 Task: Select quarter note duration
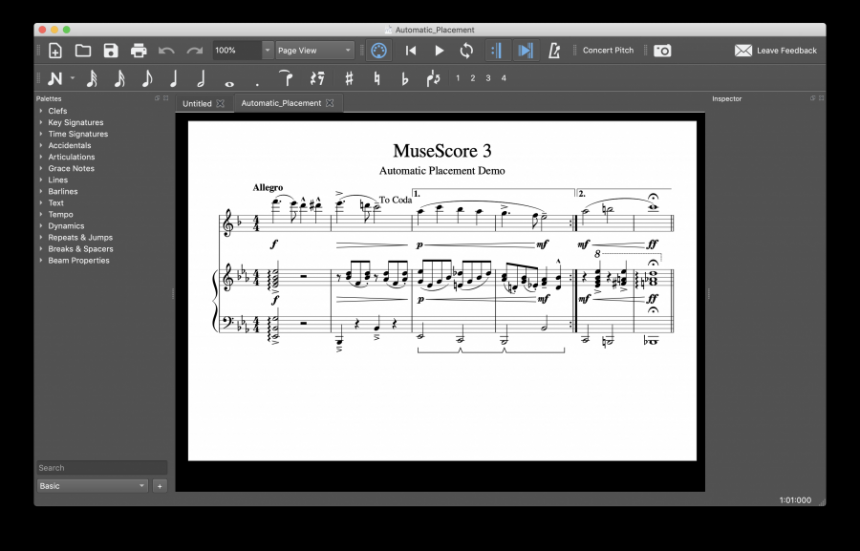click(x=174, y=78)
